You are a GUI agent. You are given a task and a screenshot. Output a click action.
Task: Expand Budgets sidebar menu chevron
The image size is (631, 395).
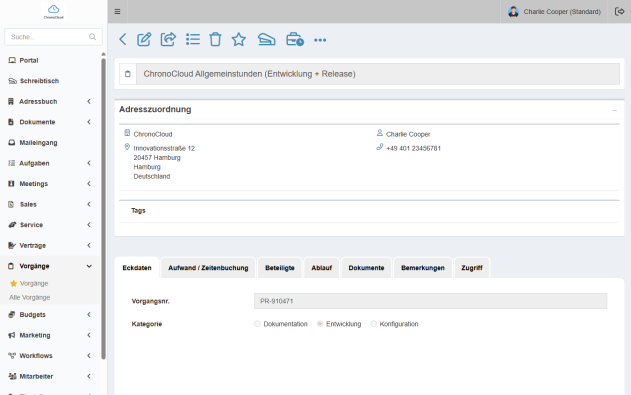[x=89, y=315]
